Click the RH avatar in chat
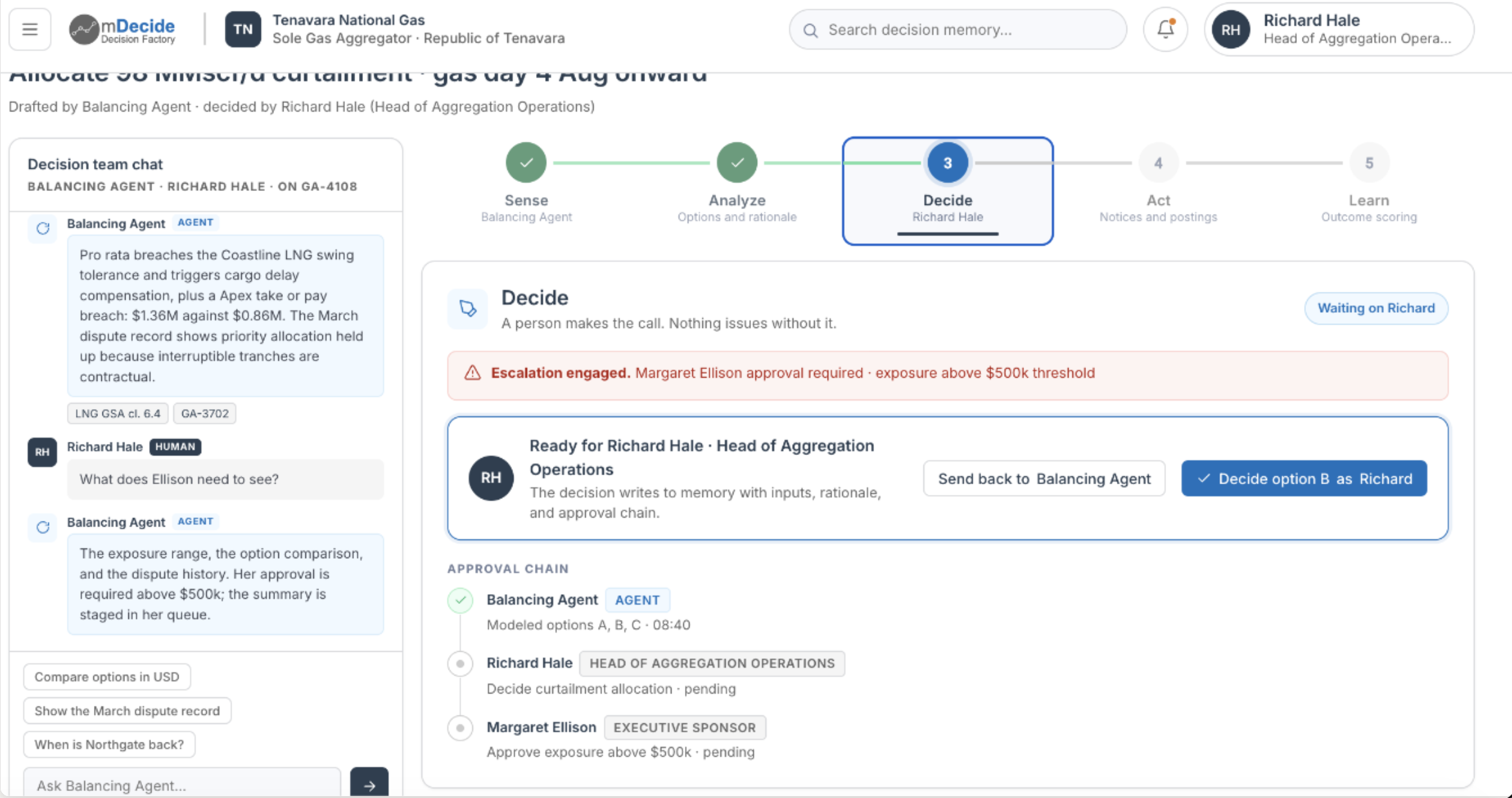1512x798 pixels. tap(42, 452)
